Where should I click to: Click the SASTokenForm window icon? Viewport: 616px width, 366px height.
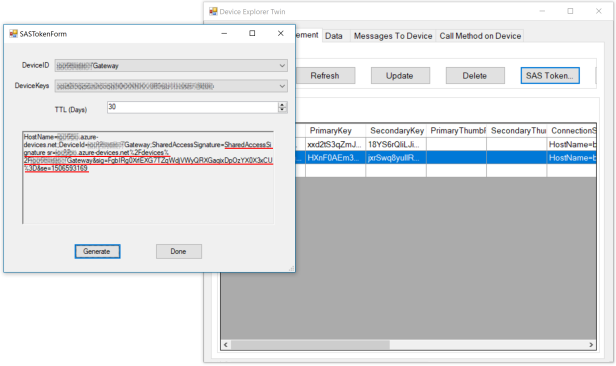[13, 34]
